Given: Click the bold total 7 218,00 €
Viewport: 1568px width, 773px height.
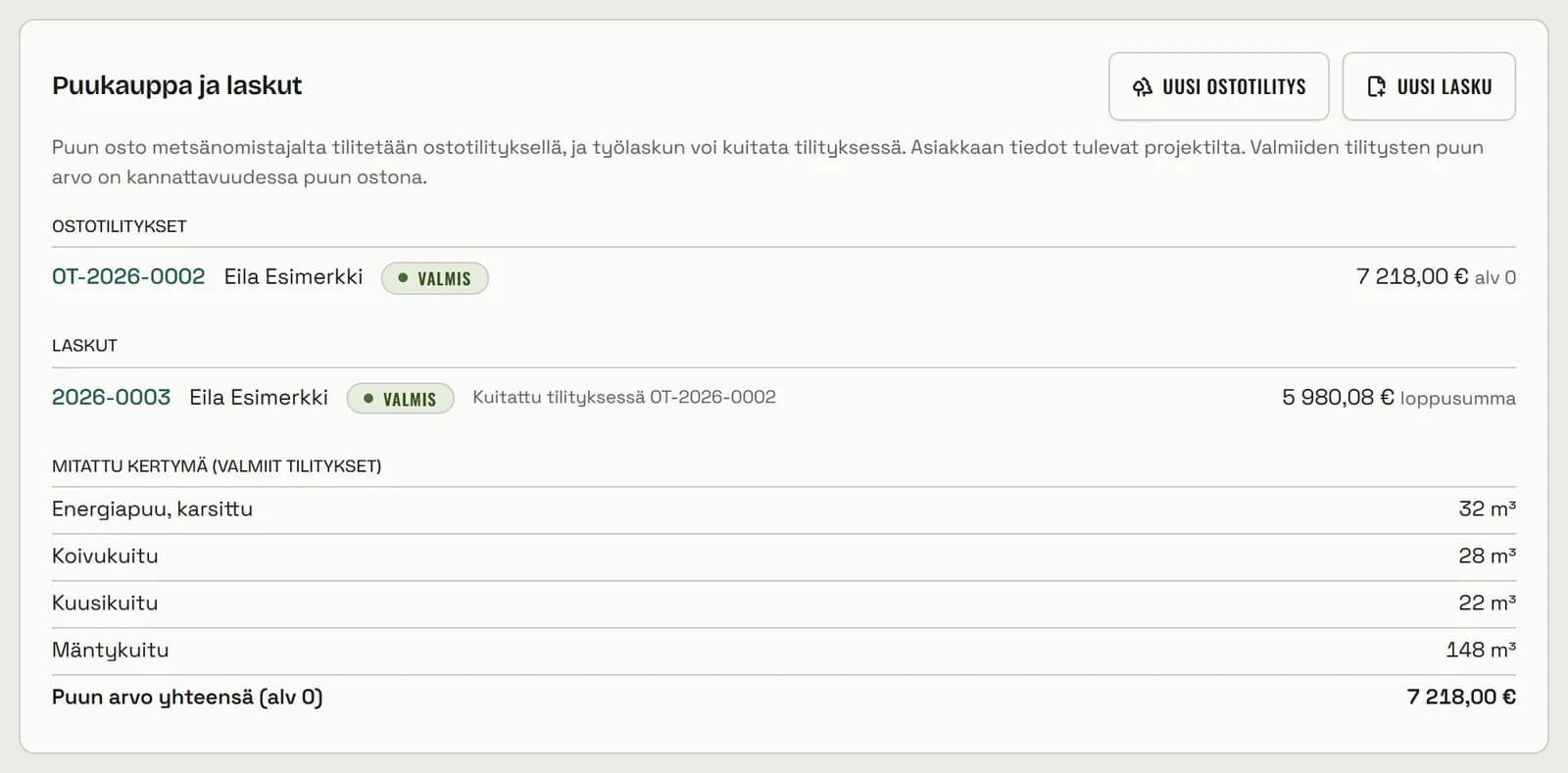Looking at the screenshot, I should [x=1461, y=697].
